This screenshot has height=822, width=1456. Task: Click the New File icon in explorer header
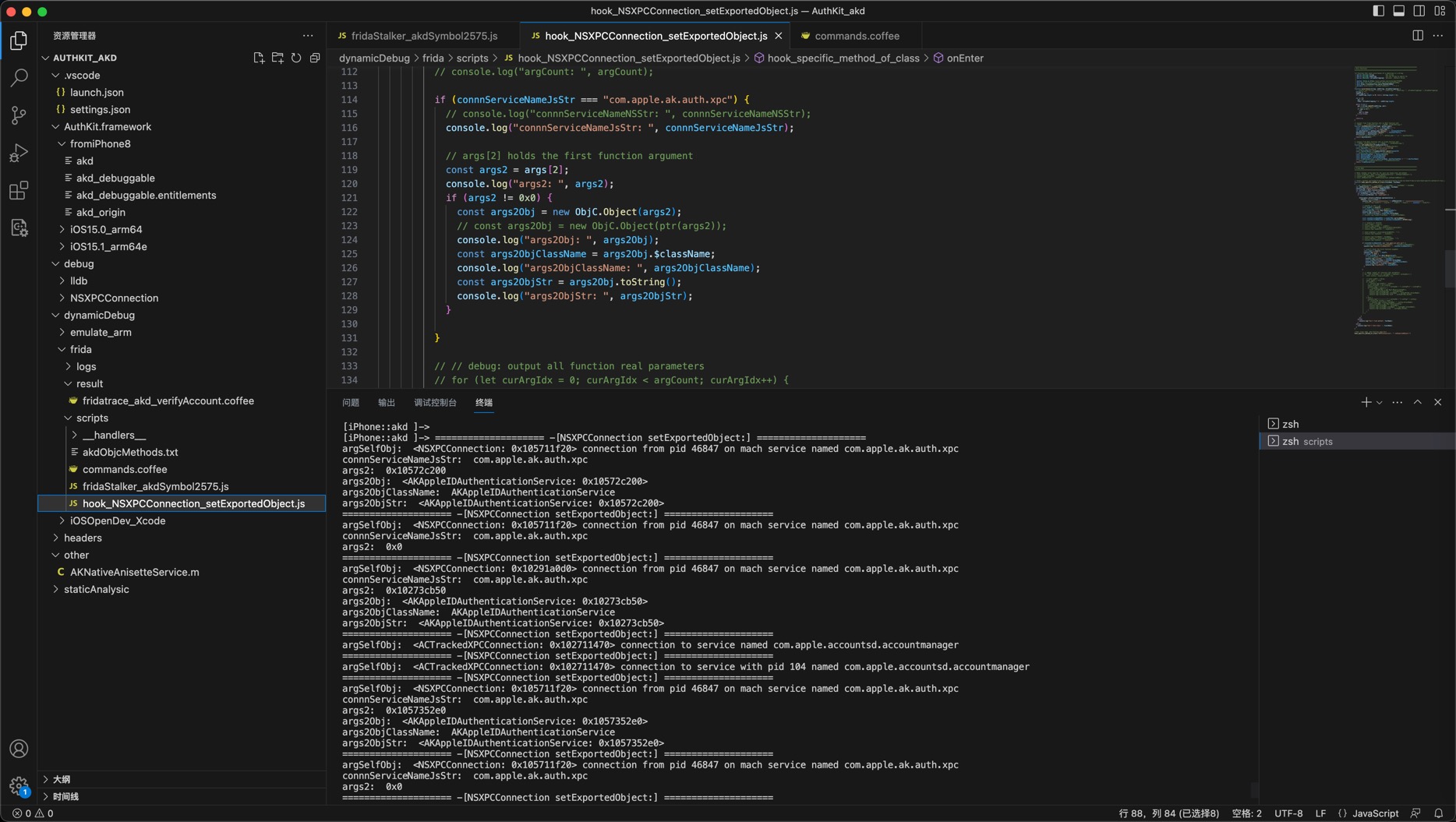pyautogui.click(x=259, y=58)
